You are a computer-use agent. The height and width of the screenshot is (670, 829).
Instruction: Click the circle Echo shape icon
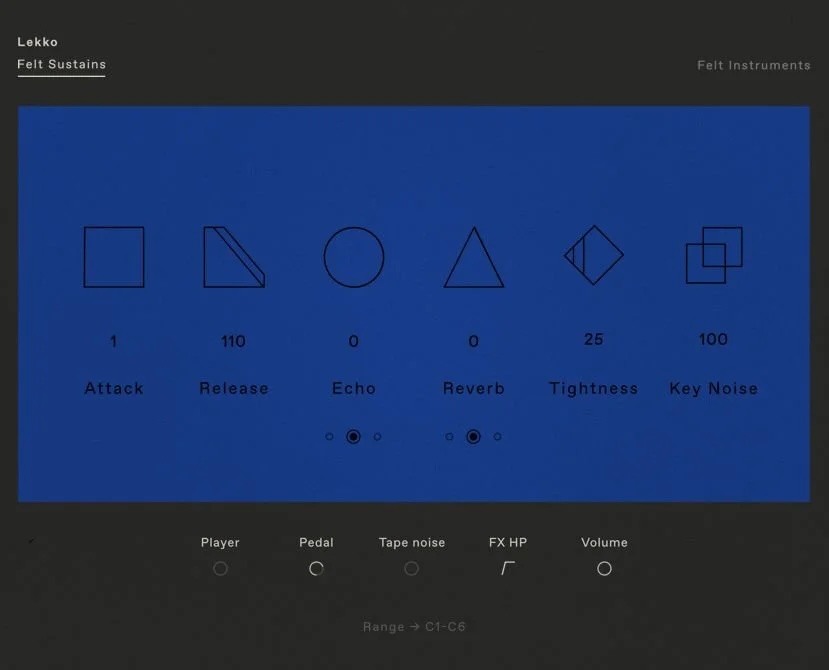pyautogui.click(x=354, y=257)
